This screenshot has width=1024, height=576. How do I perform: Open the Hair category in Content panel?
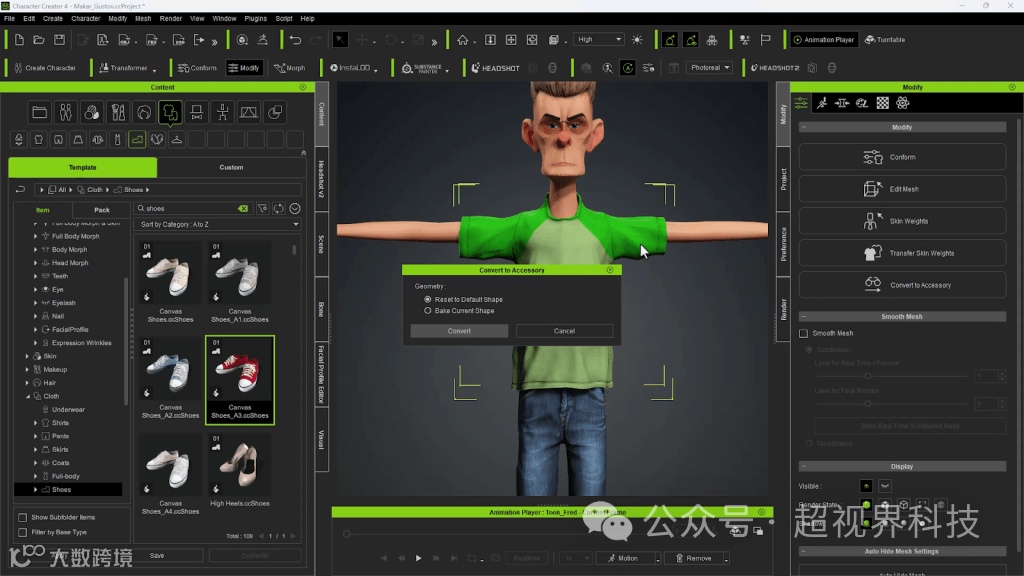49,383
